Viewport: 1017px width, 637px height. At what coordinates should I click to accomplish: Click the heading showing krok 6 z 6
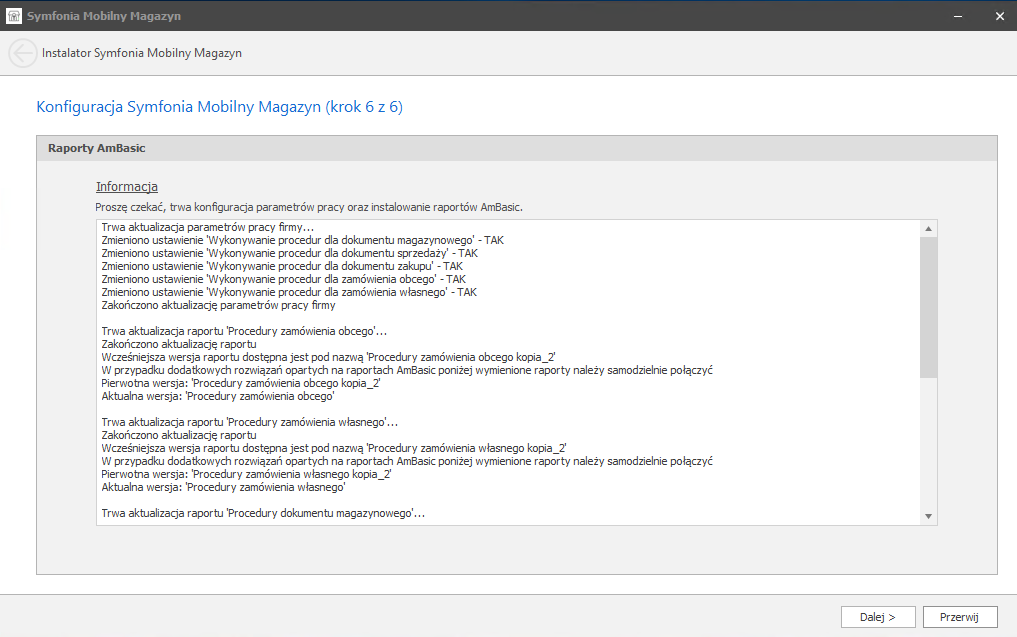pyautogui.click(x=220, y=107)
